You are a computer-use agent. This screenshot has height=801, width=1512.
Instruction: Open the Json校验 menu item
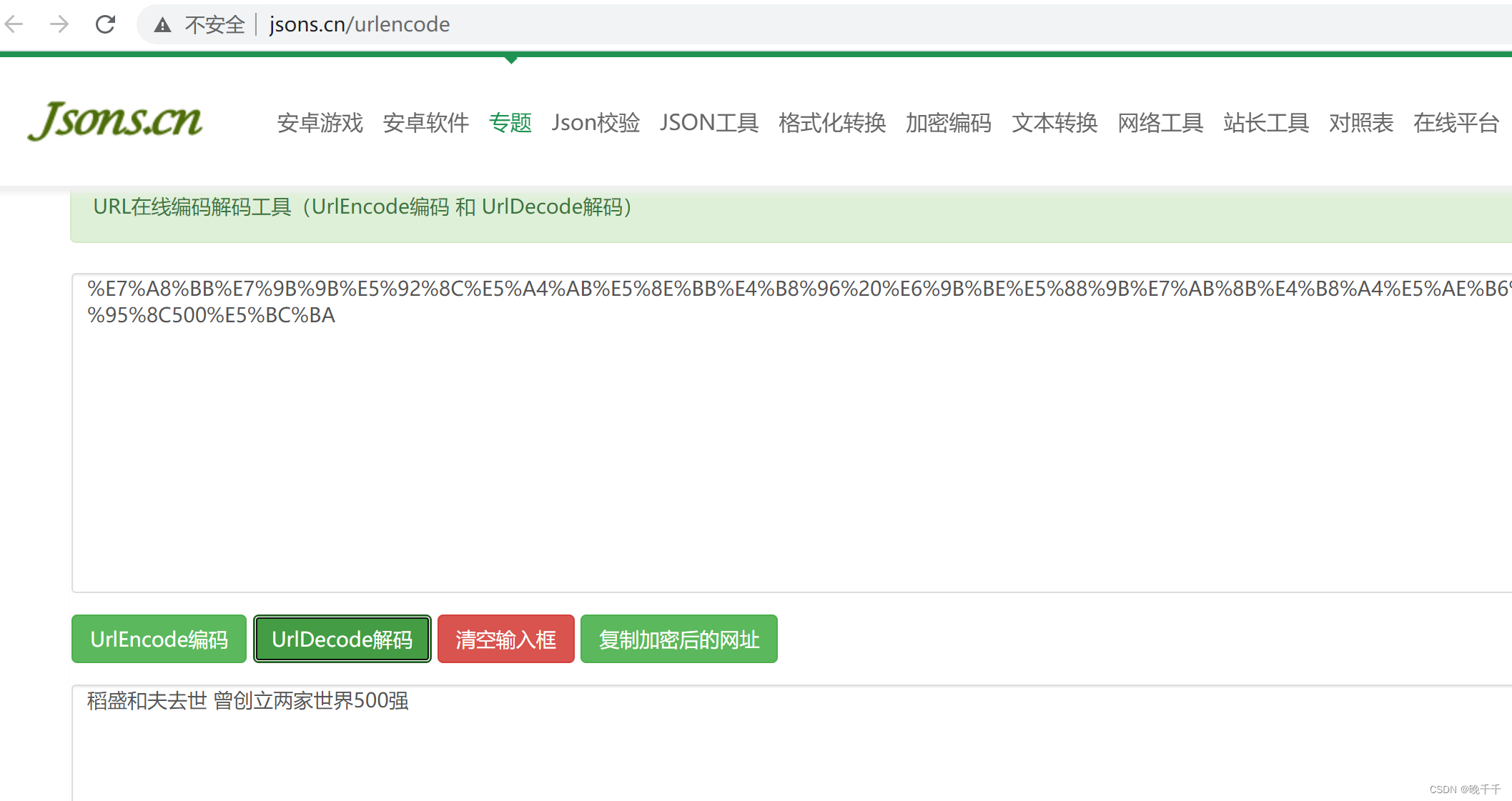pyautogui.click(x=596, y=123)
